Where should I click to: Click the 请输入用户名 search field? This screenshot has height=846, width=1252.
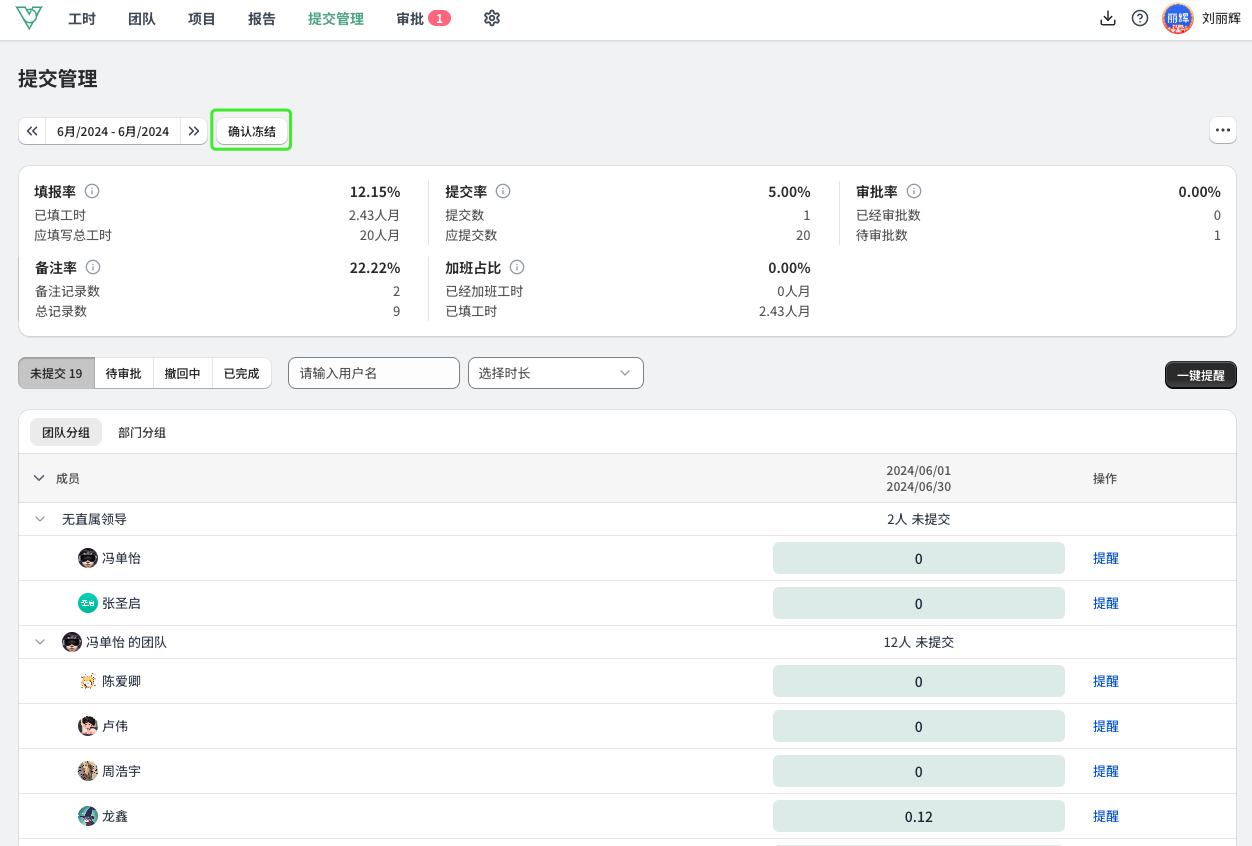[373, 373]
